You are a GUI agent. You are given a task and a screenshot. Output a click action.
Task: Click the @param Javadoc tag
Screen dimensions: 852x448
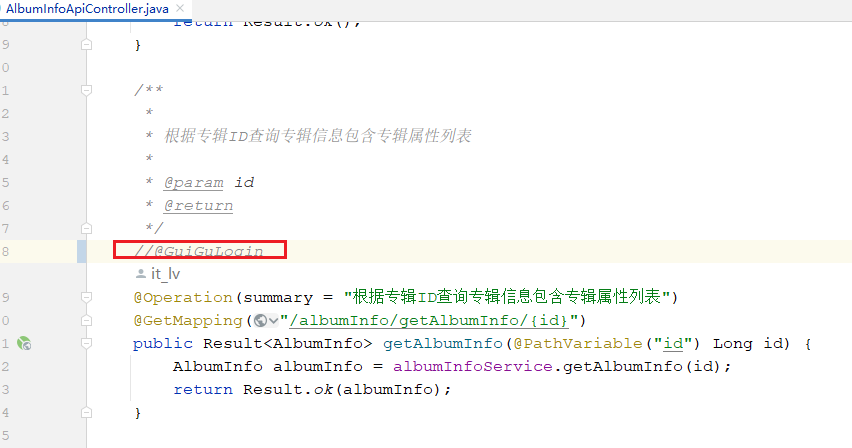coord(193,183)
